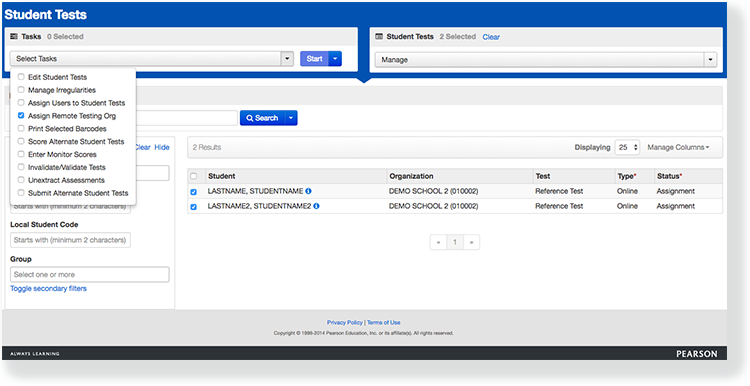The height and width of the screenshot is (386, 750).
Task: Click the Start button
Action: [314, 59]
